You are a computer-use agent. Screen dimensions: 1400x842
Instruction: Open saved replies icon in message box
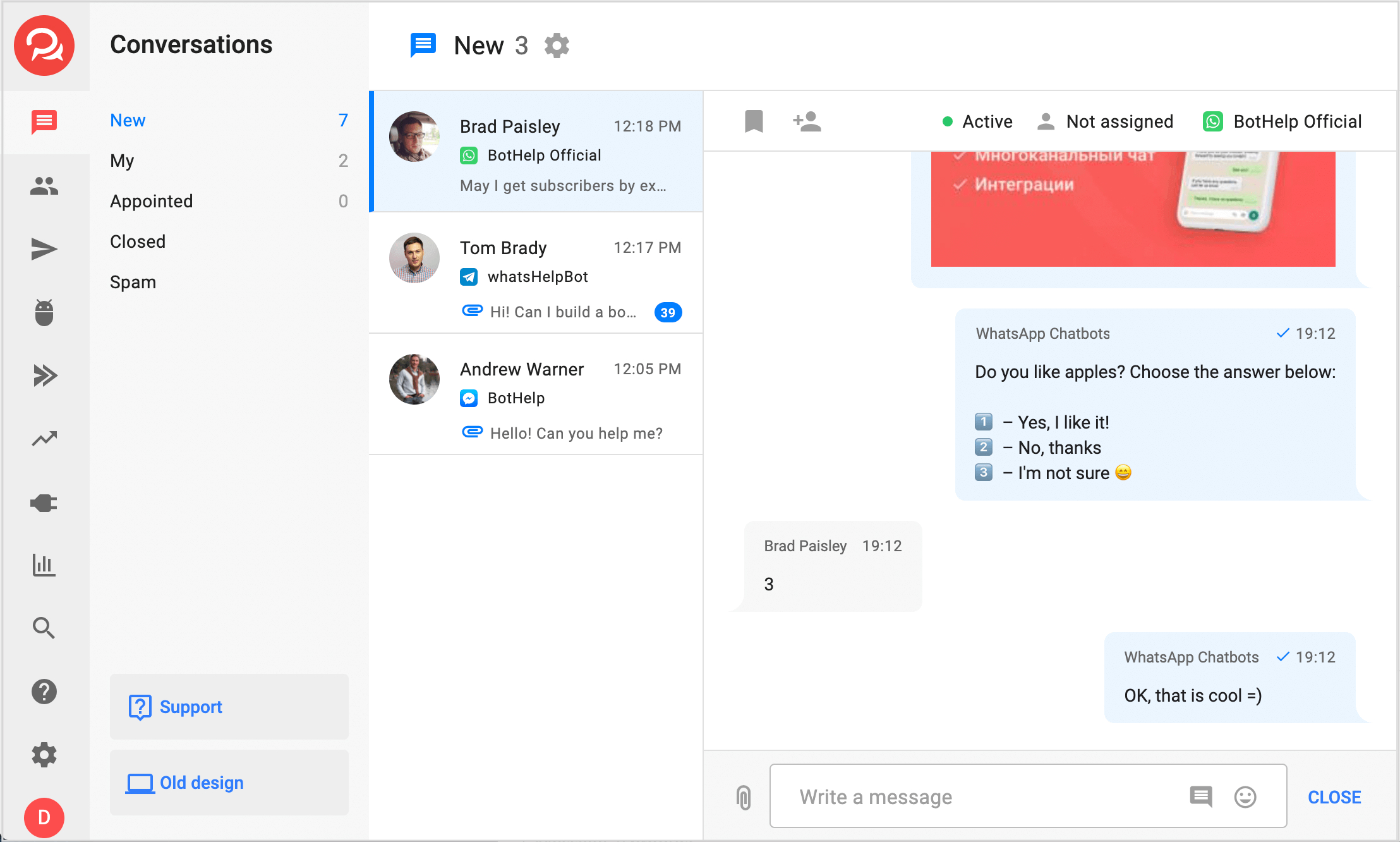pos(1200,797)
